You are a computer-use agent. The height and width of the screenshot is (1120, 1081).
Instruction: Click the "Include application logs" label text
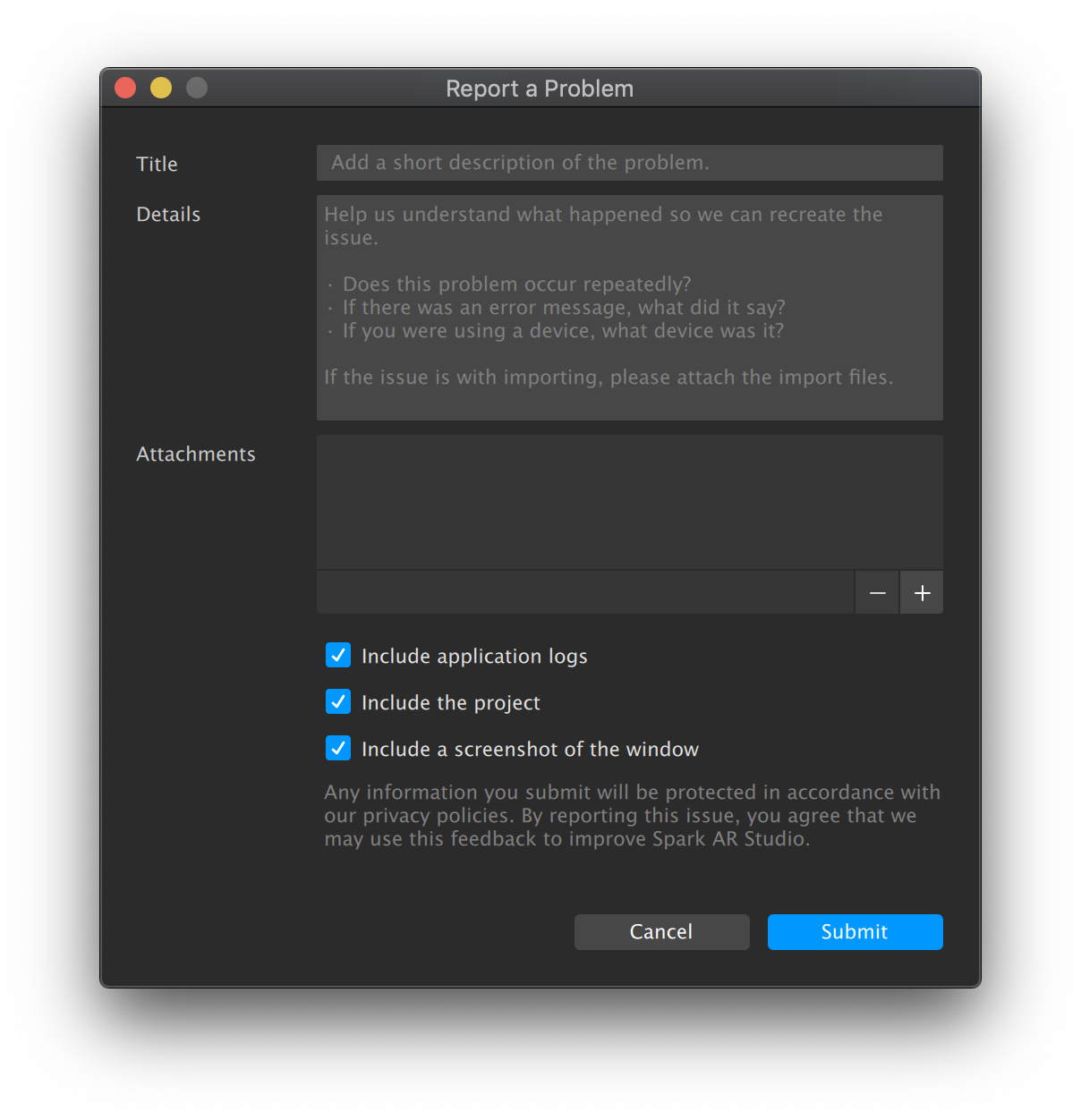tap(474, 657)
